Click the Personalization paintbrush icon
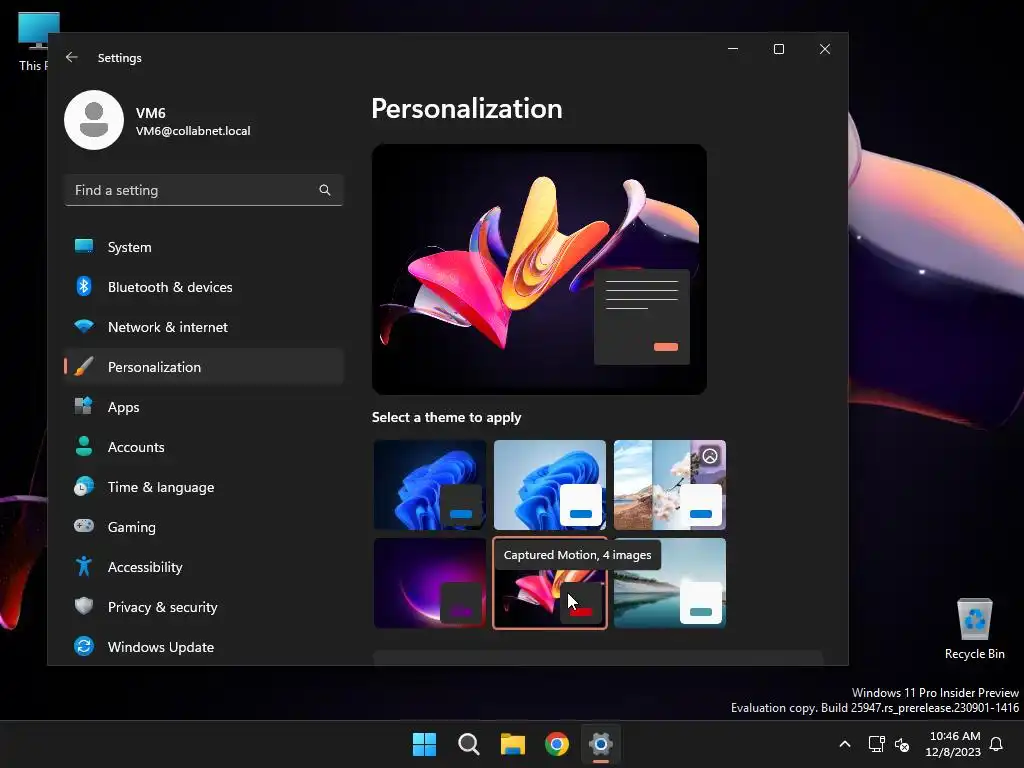The image size is (1024, 768). point(84,366)
